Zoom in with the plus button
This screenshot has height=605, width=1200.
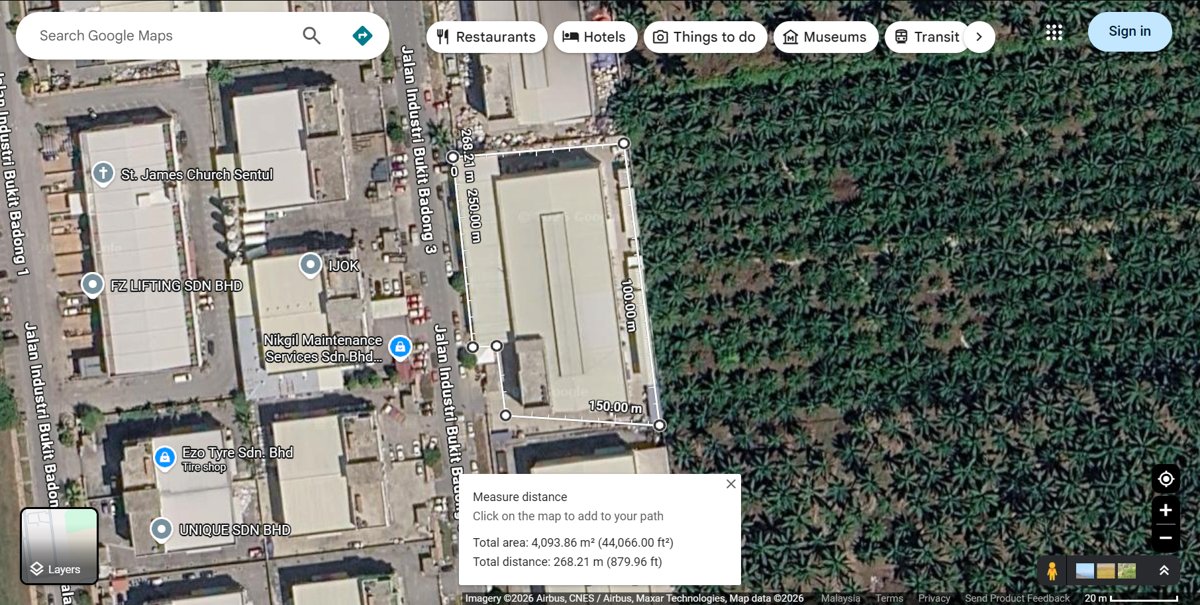[x=1165, y=510]
